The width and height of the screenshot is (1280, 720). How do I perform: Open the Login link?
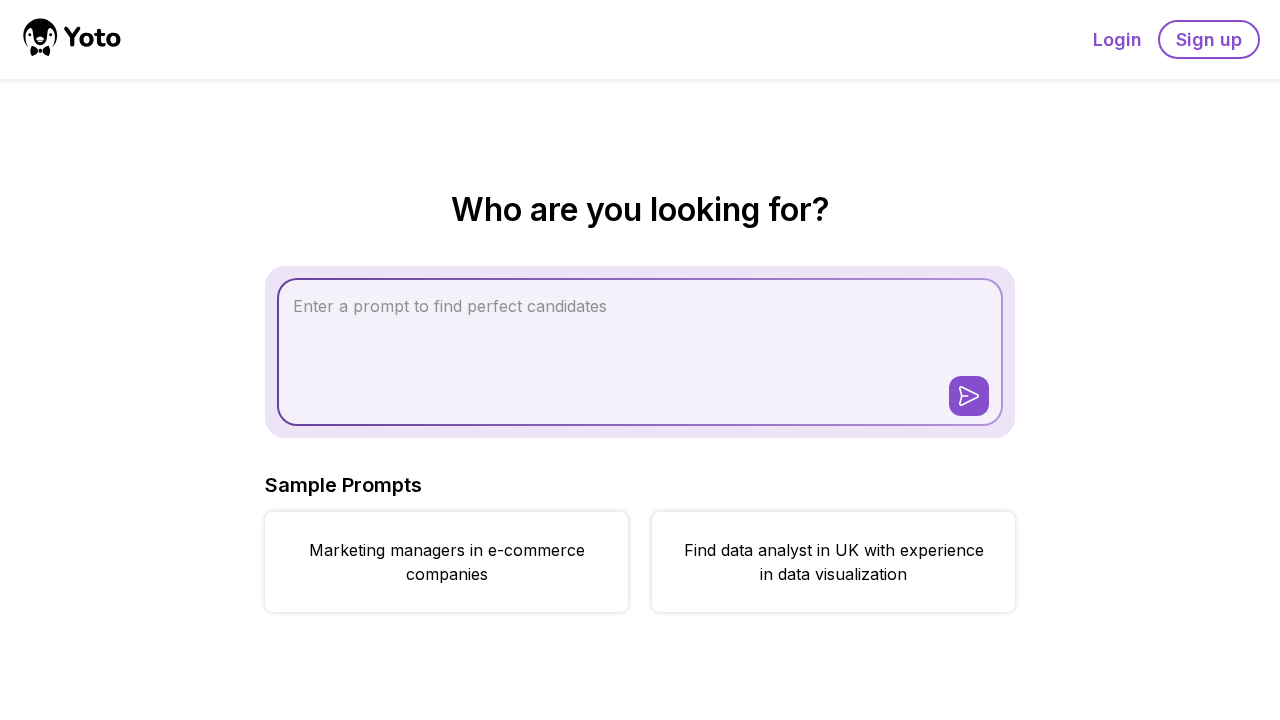click(x=1116, y=40)
